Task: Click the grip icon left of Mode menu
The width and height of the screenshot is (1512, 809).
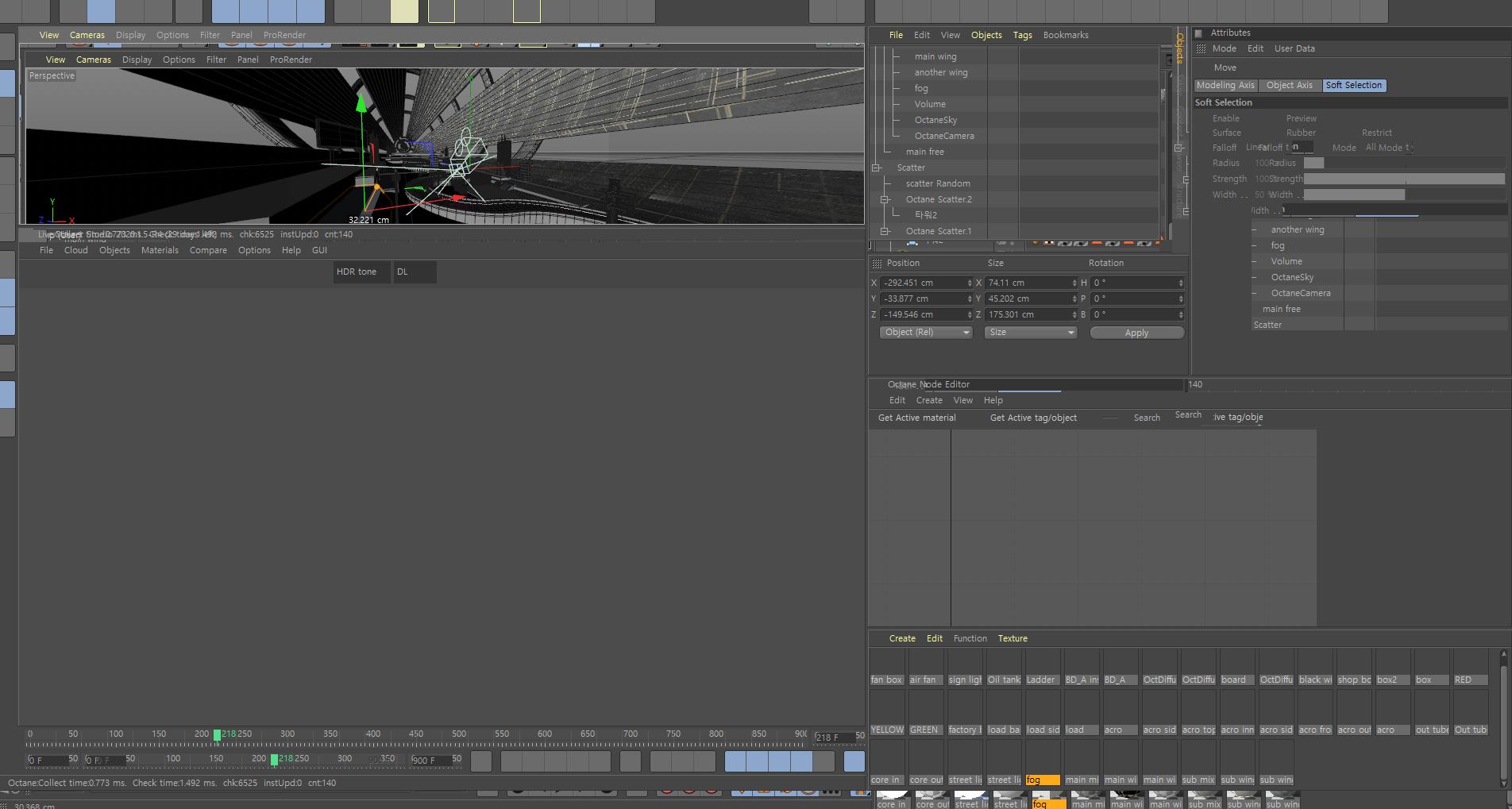Action: tap(1201, 48)
